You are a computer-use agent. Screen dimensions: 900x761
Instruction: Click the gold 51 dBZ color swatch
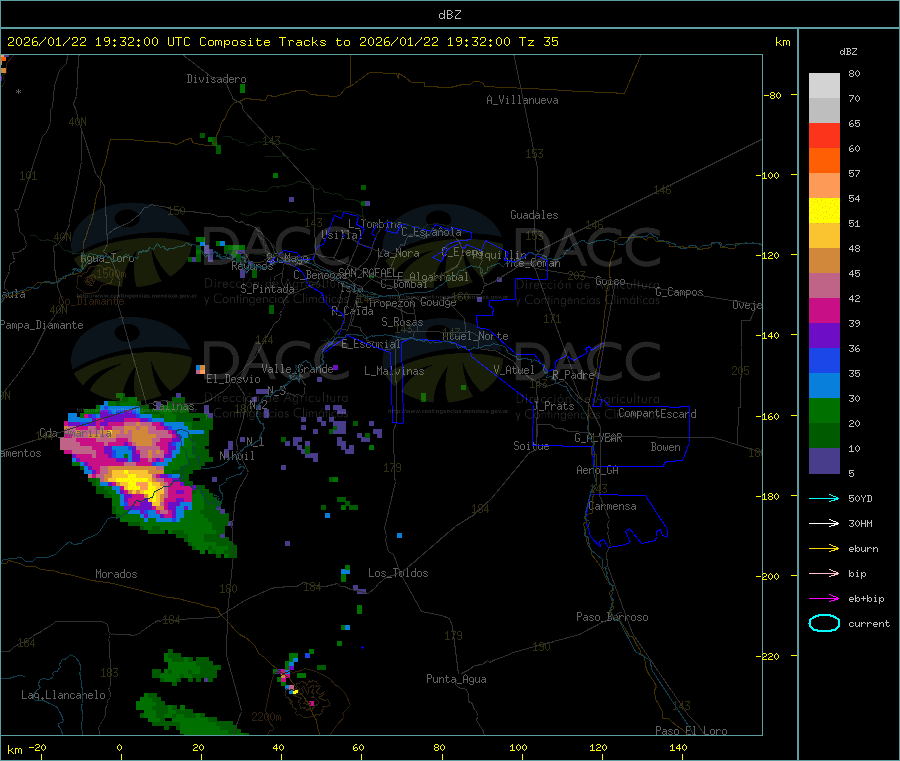pyautogui.click(x=824, y=235)
